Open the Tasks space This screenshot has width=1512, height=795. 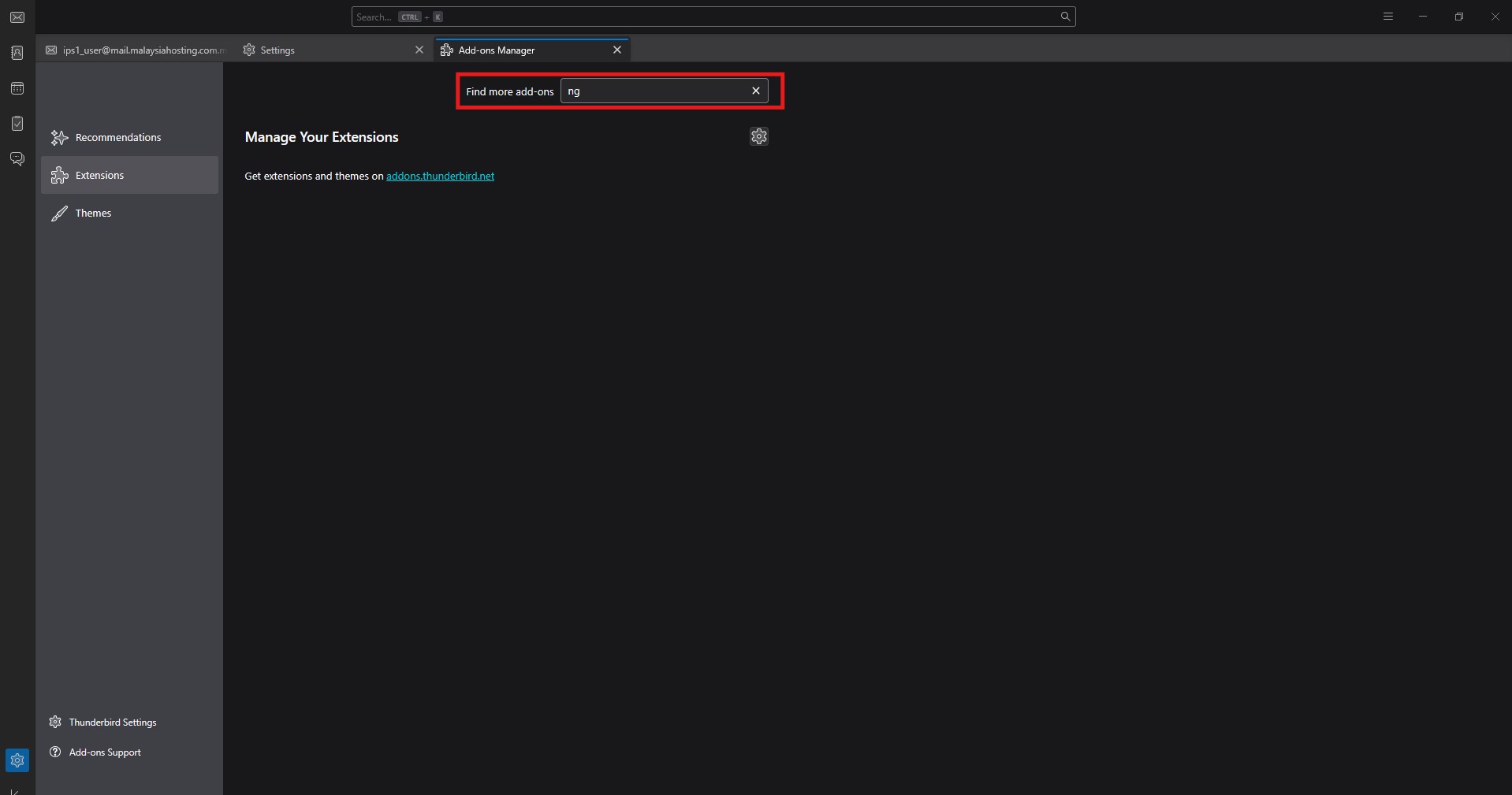[x=17, y=124]
